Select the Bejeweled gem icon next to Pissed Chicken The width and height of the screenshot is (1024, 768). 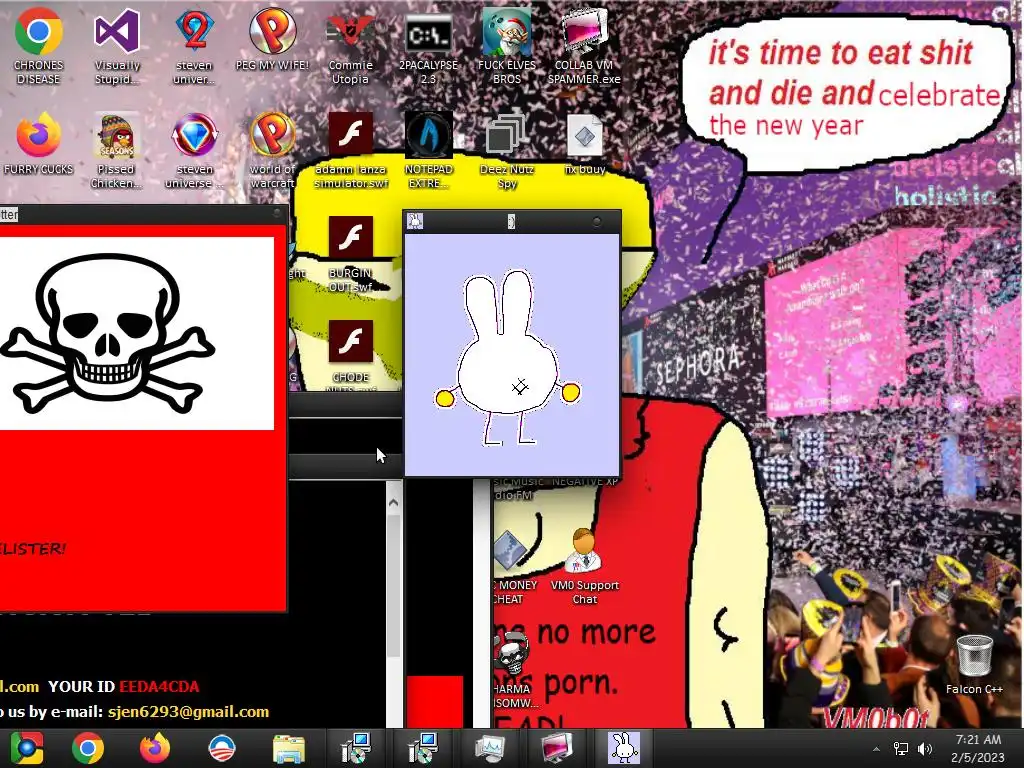(195, 150)
